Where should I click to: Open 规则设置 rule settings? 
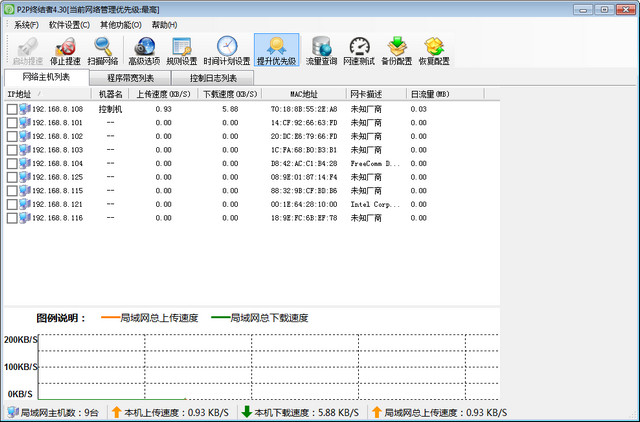(182, 50)
